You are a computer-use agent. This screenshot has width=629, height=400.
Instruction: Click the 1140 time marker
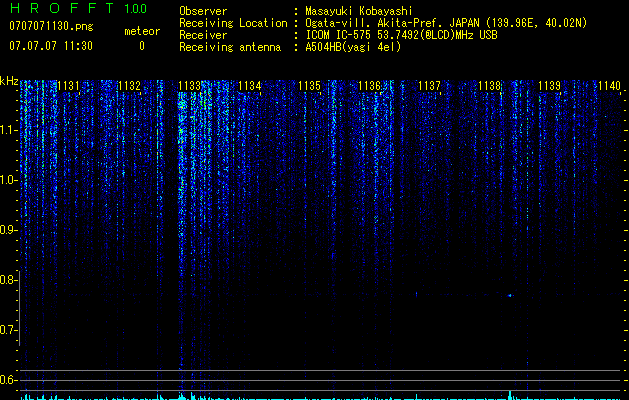(x=609, y=86)
